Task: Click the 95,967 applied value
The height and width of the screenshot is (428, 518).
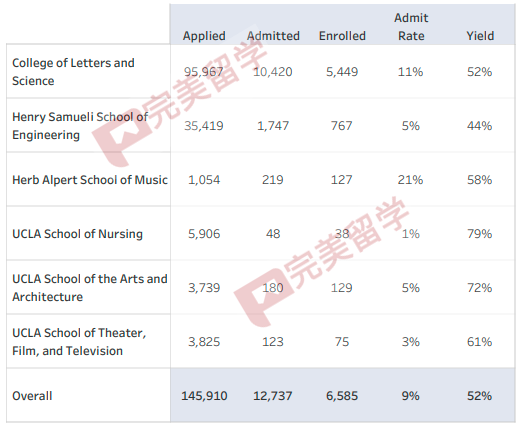Action: (204, 72)
